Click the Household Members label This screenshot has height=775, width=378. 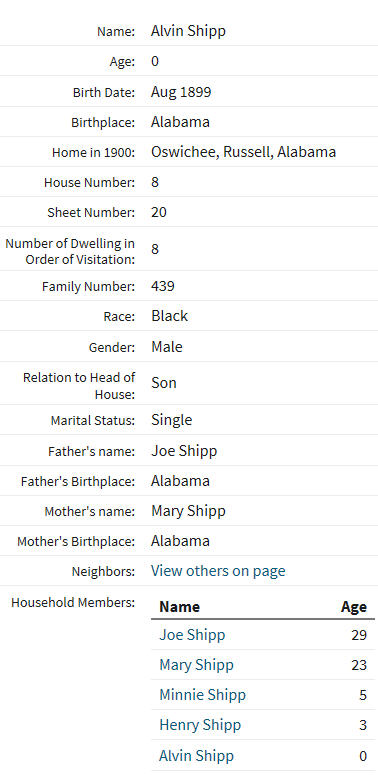(73, 603)
